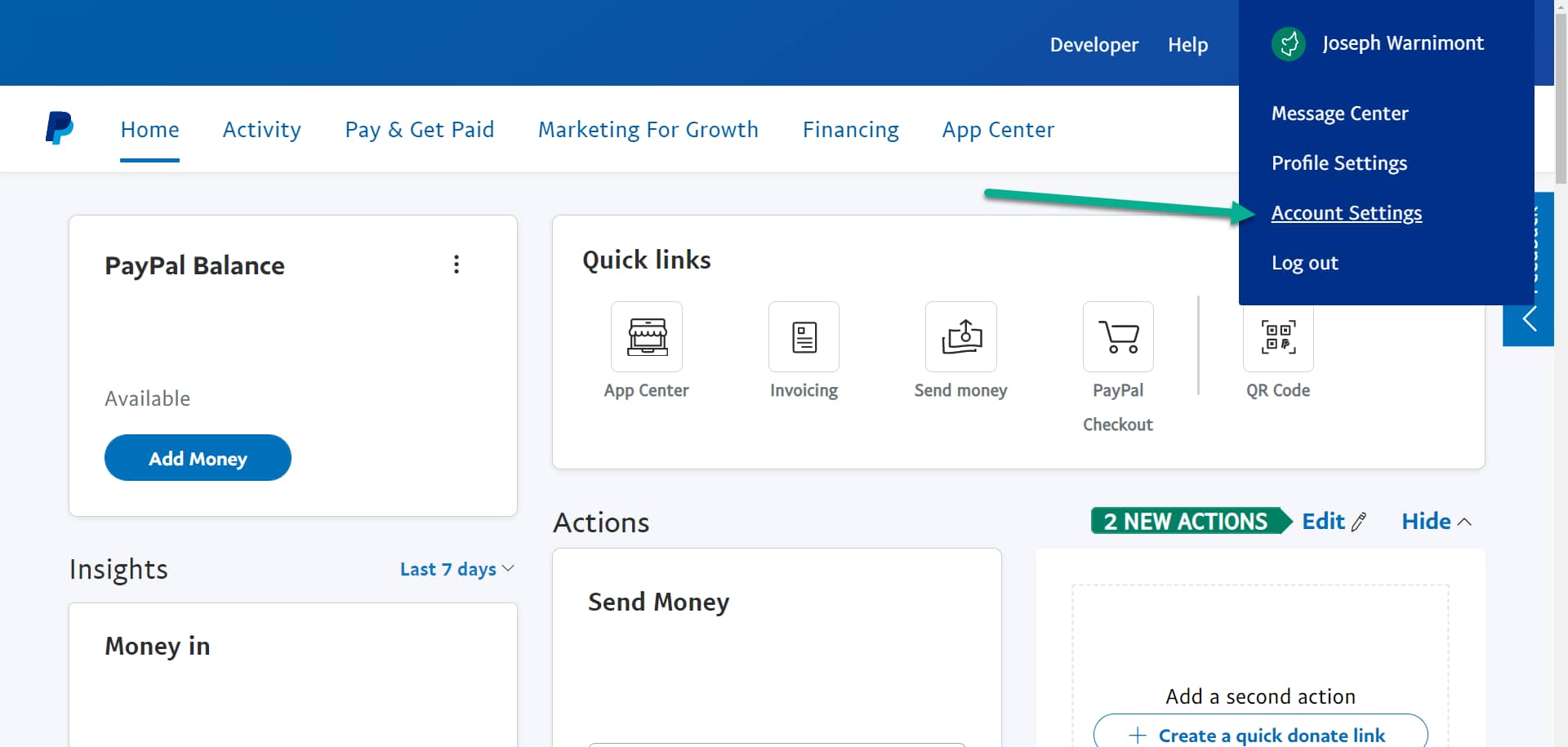Expand the Last 7 days dropdown
The image size is (1568, 747).
click(x=457, y=569)
